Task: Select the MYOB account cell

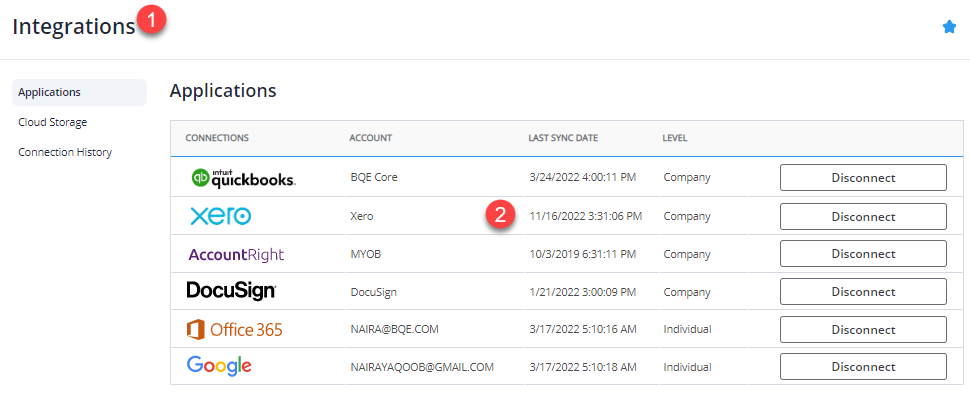Action: point(366,254)
